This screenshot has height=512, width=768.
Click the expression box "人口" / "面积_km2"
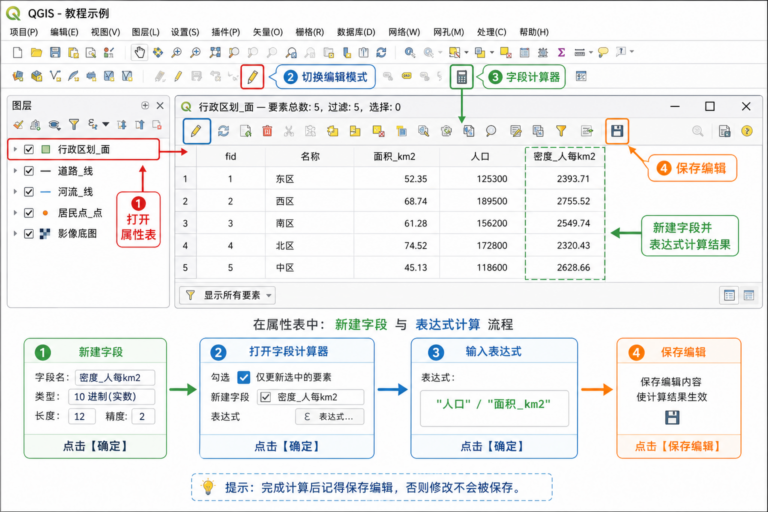coord(494,408)
